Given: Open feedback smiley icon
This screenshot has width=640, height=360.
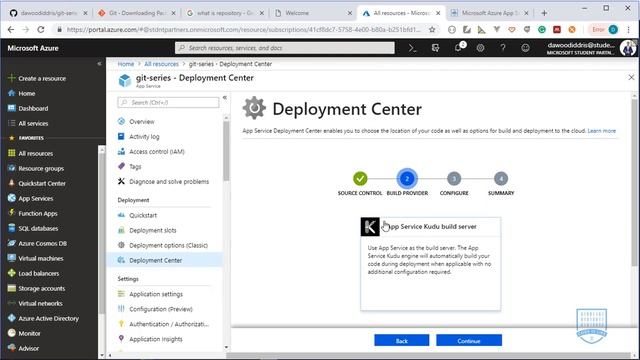Looking at the screenshot, I should pyautogui.click(x=525, y=48).
